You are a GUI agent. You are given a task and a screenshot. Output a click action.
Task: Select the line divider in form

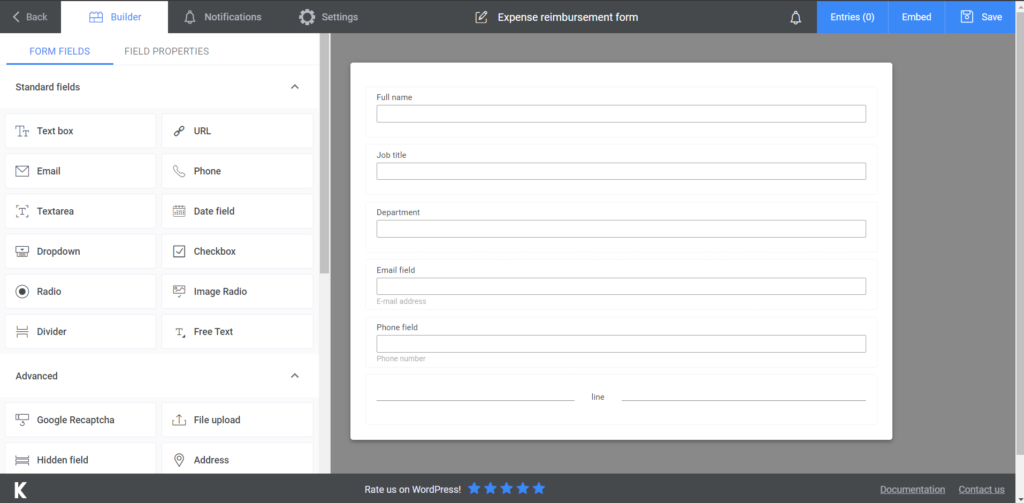coord(621,399)
